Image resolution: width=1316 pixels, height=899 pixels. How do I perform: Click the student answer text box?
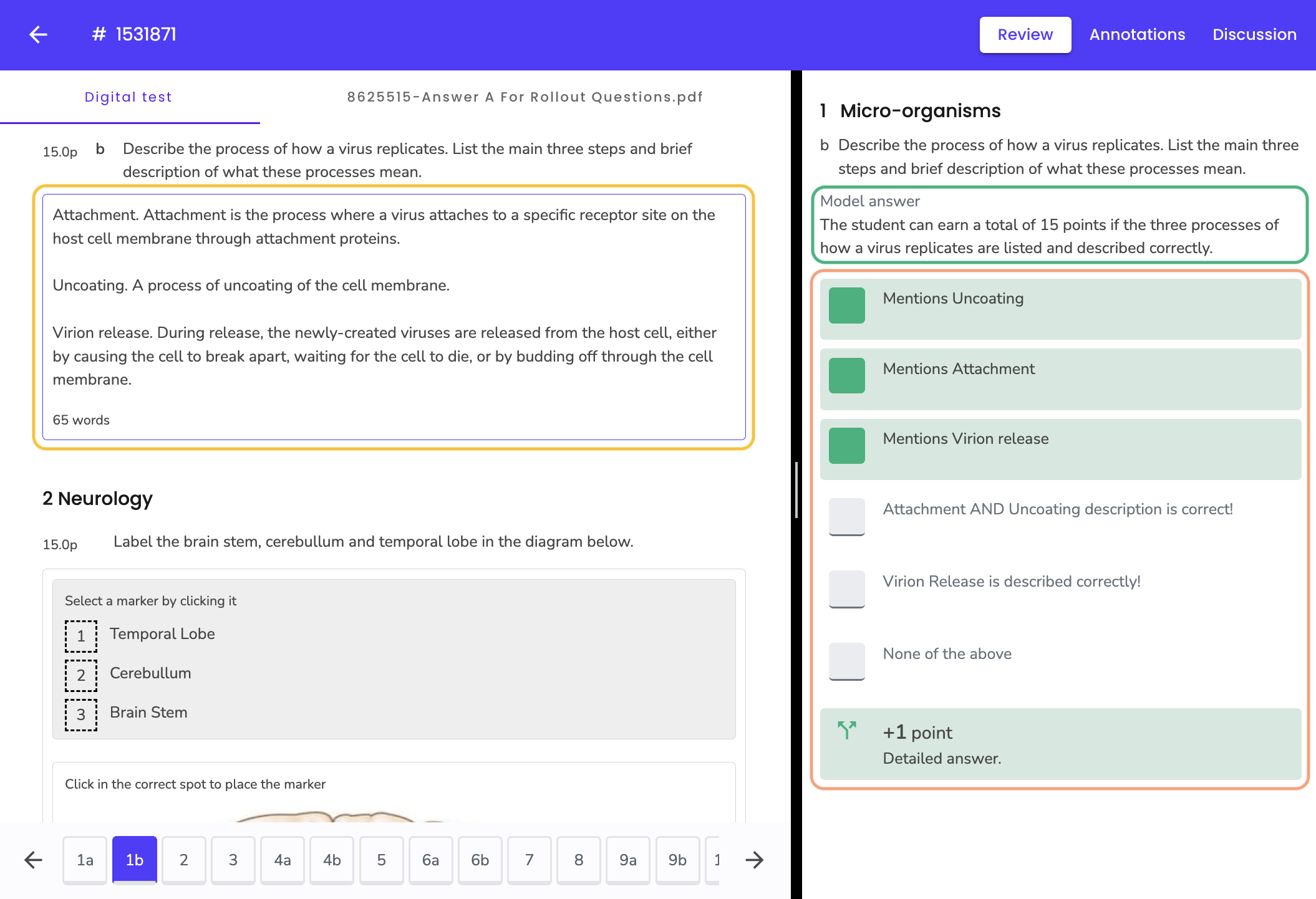tap(394, 317)
